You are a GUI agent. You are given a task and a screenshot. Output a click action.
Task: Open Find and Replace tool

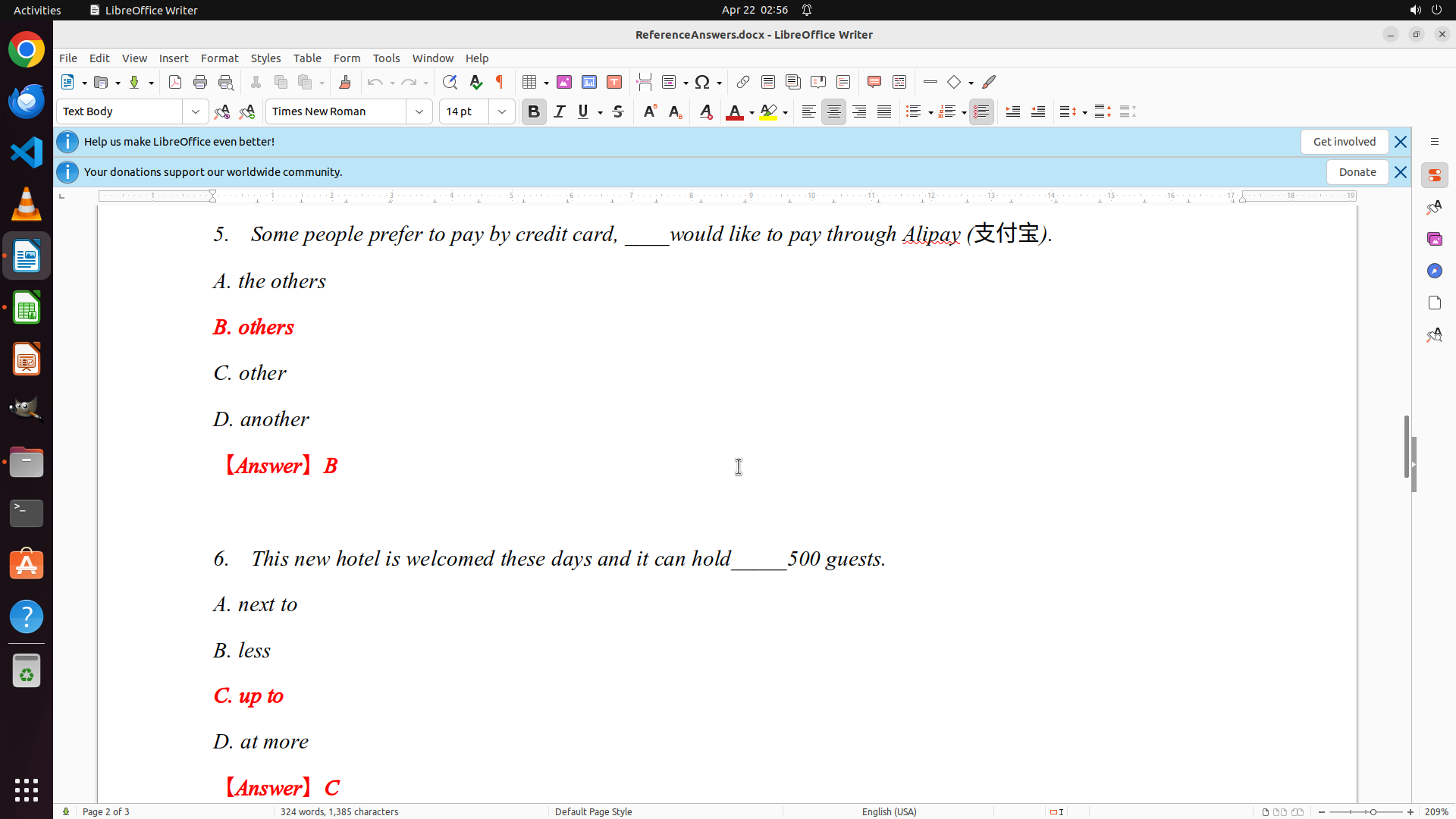450,82
